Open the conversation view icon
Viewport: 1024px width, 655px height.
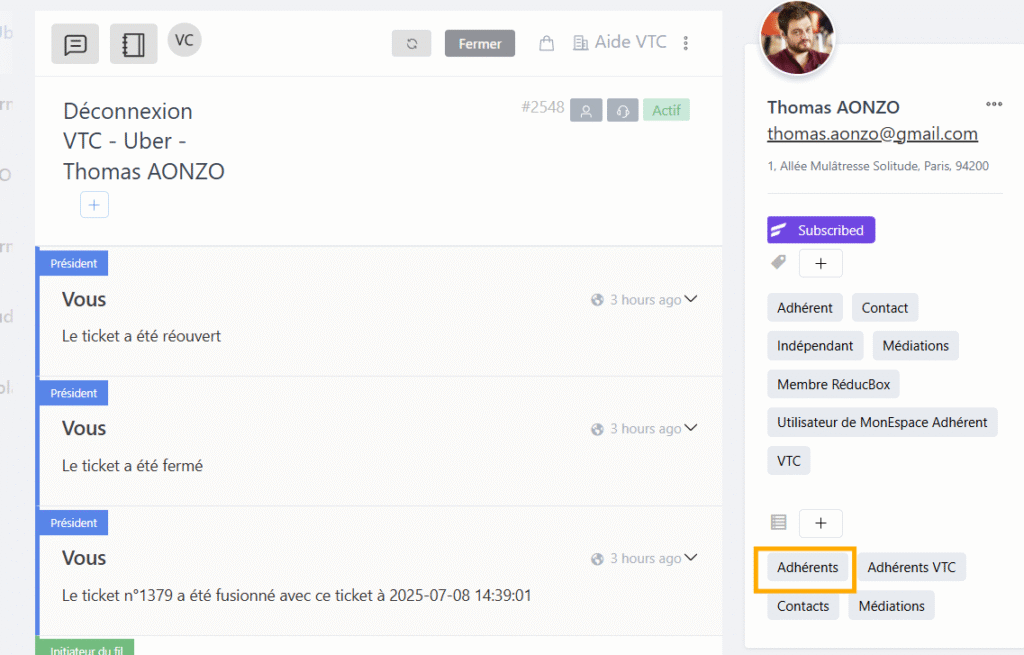(x=75, y=45)
